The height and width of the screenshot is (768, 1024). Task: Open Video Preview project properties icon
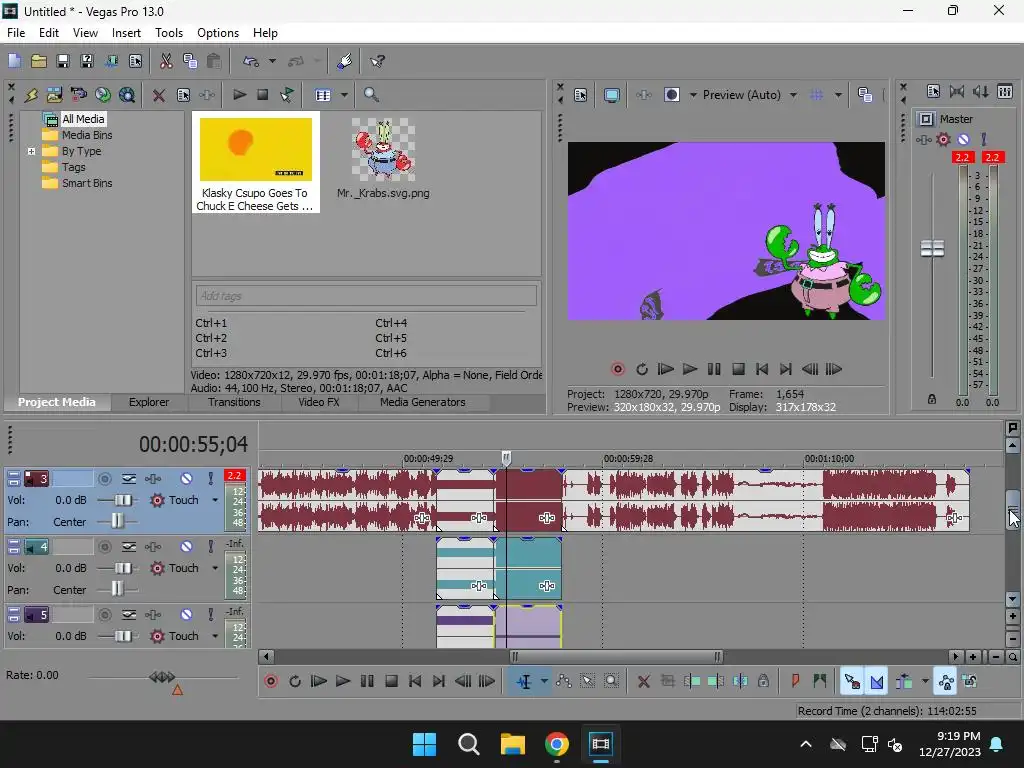[581, 95]
